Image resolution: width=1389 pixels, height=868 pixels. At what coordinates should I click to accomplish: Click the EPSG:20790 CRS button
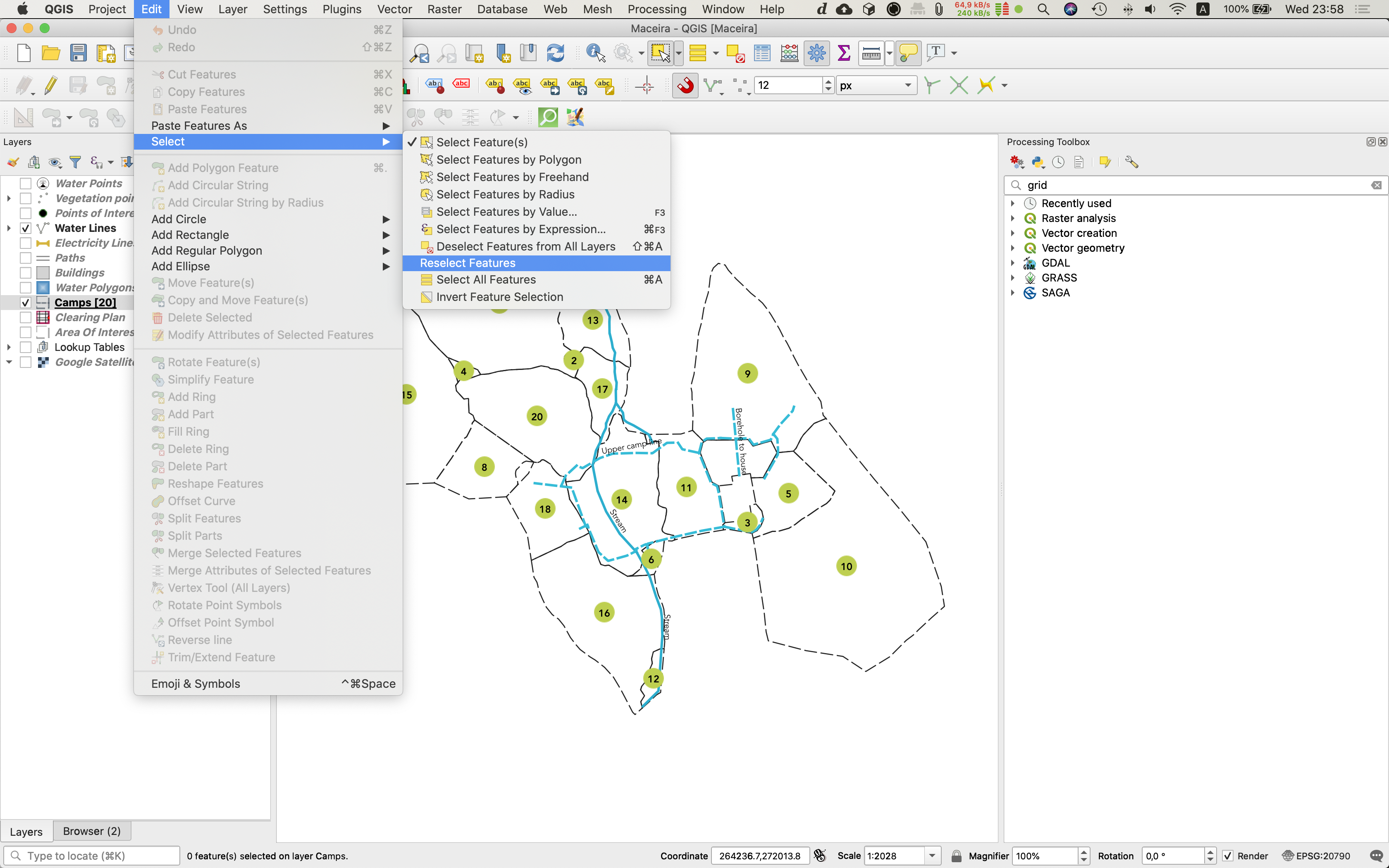1317,856
